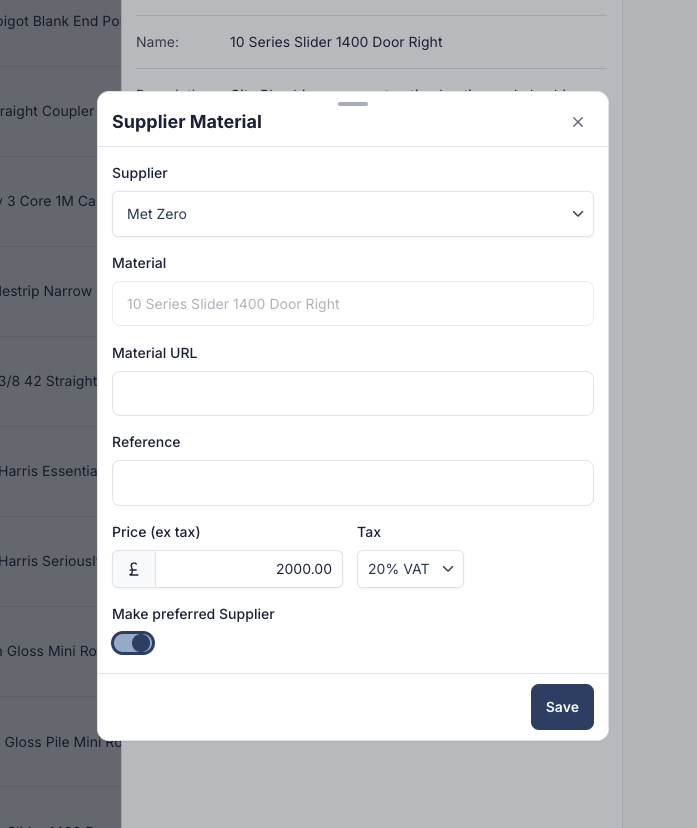This screenshot has height=828, width=697.
Task: Close the Supplier Material dialog with X
Action: pos(577,122)
